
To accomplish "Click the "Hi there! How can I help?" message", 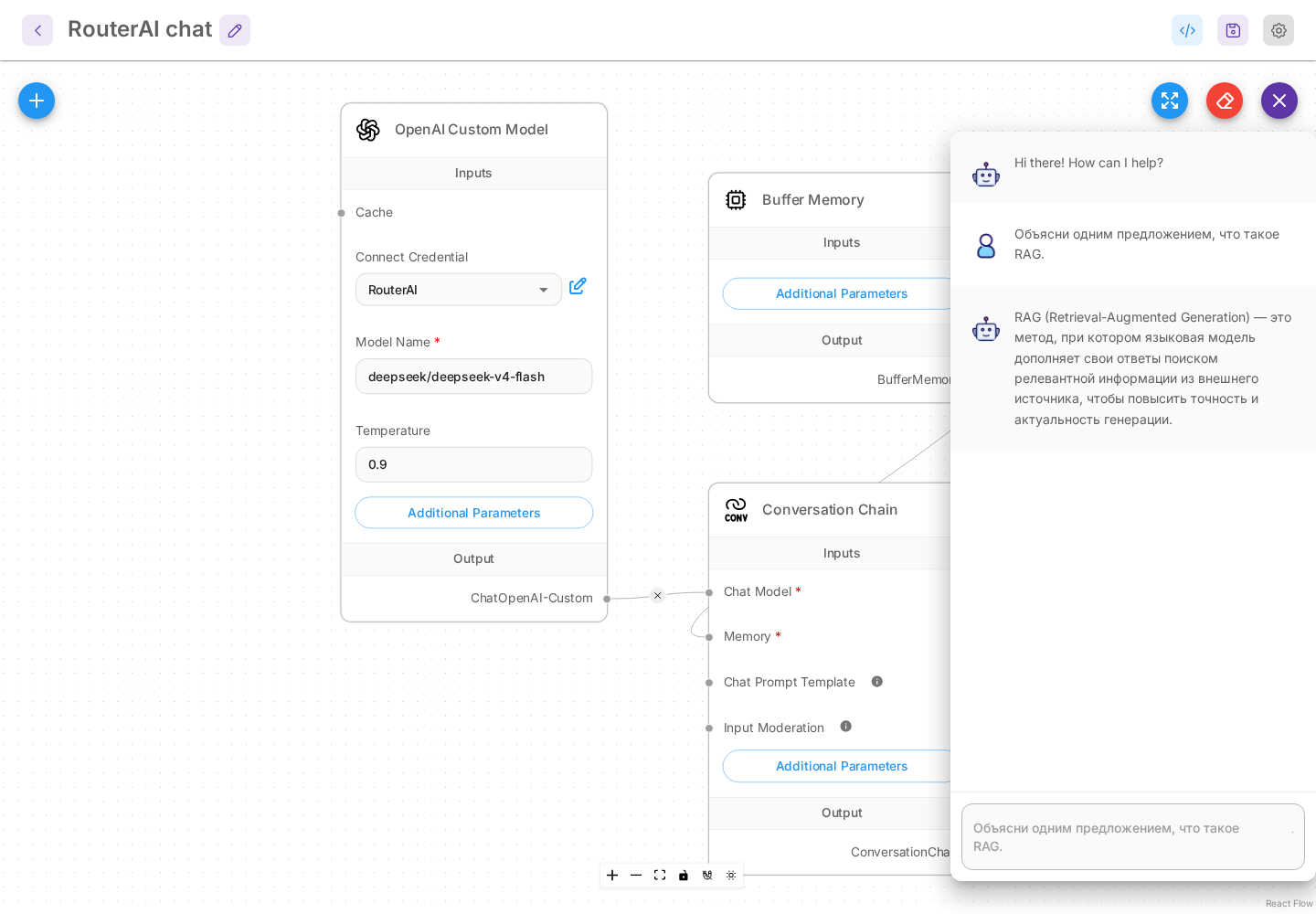I will point(1088,163).
